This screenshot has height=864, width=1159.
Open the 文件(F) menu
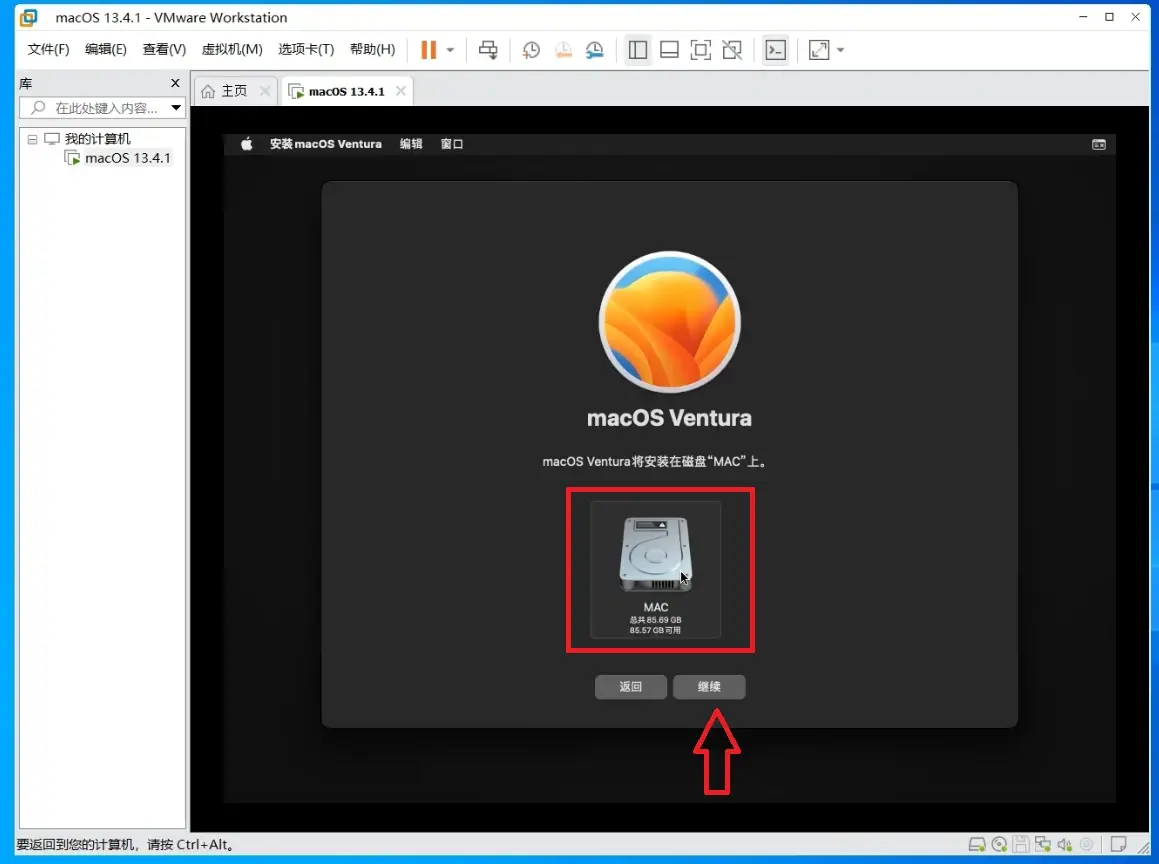click(x=48, y=50)
